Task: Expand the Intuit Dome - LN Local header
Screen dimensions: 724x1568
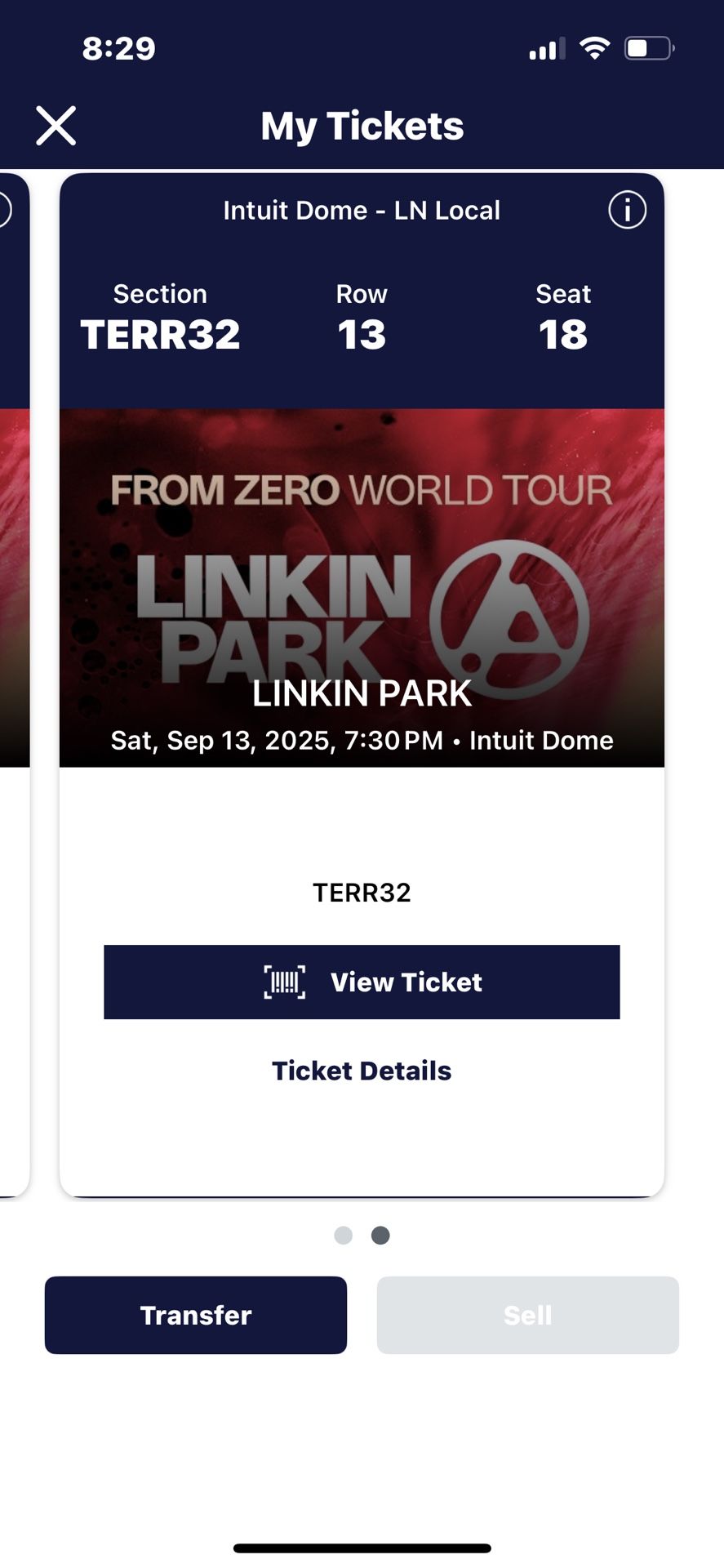Action: pyautogui.click(x=362, y=210)
